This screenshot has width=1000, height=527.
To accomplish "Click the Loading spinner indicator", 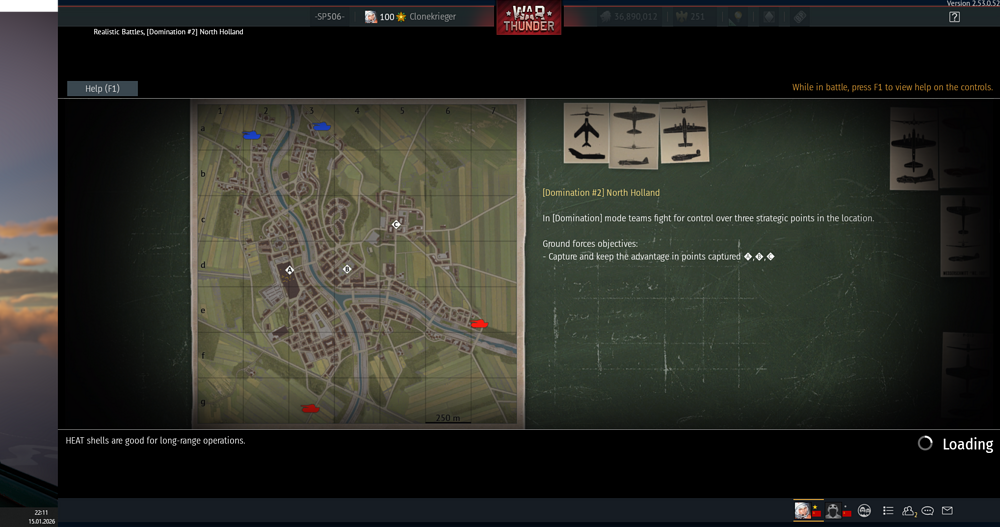I will (925, 443).
